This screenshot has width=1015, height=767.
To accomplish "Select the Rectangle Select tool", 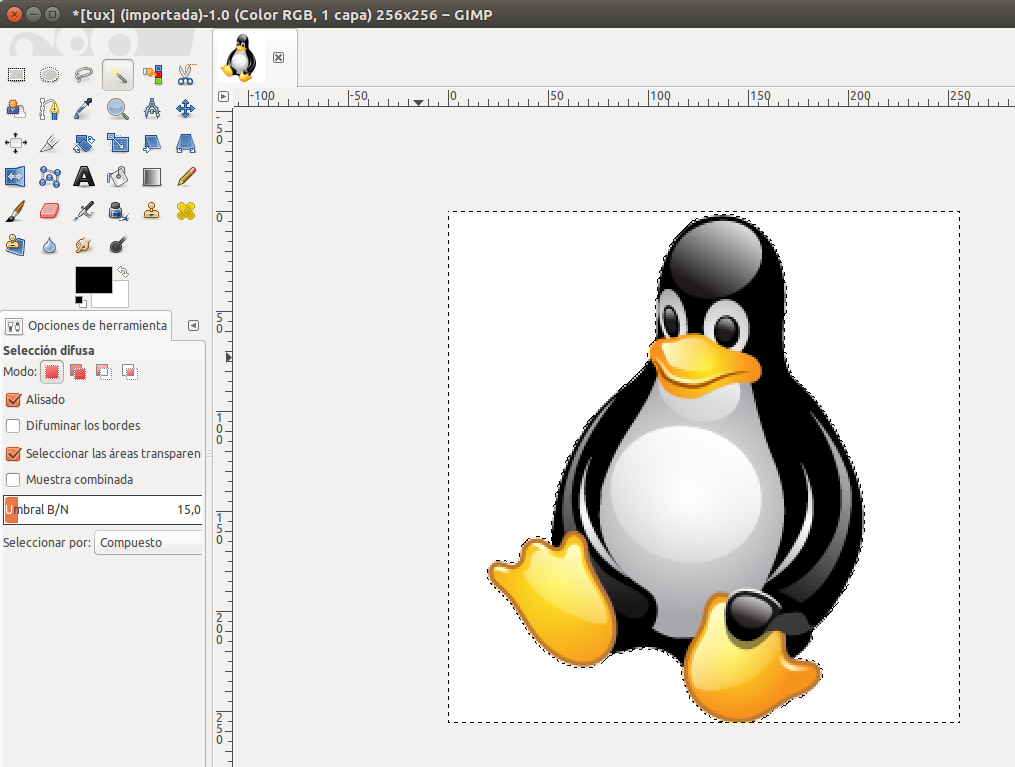I will point(16,74).
